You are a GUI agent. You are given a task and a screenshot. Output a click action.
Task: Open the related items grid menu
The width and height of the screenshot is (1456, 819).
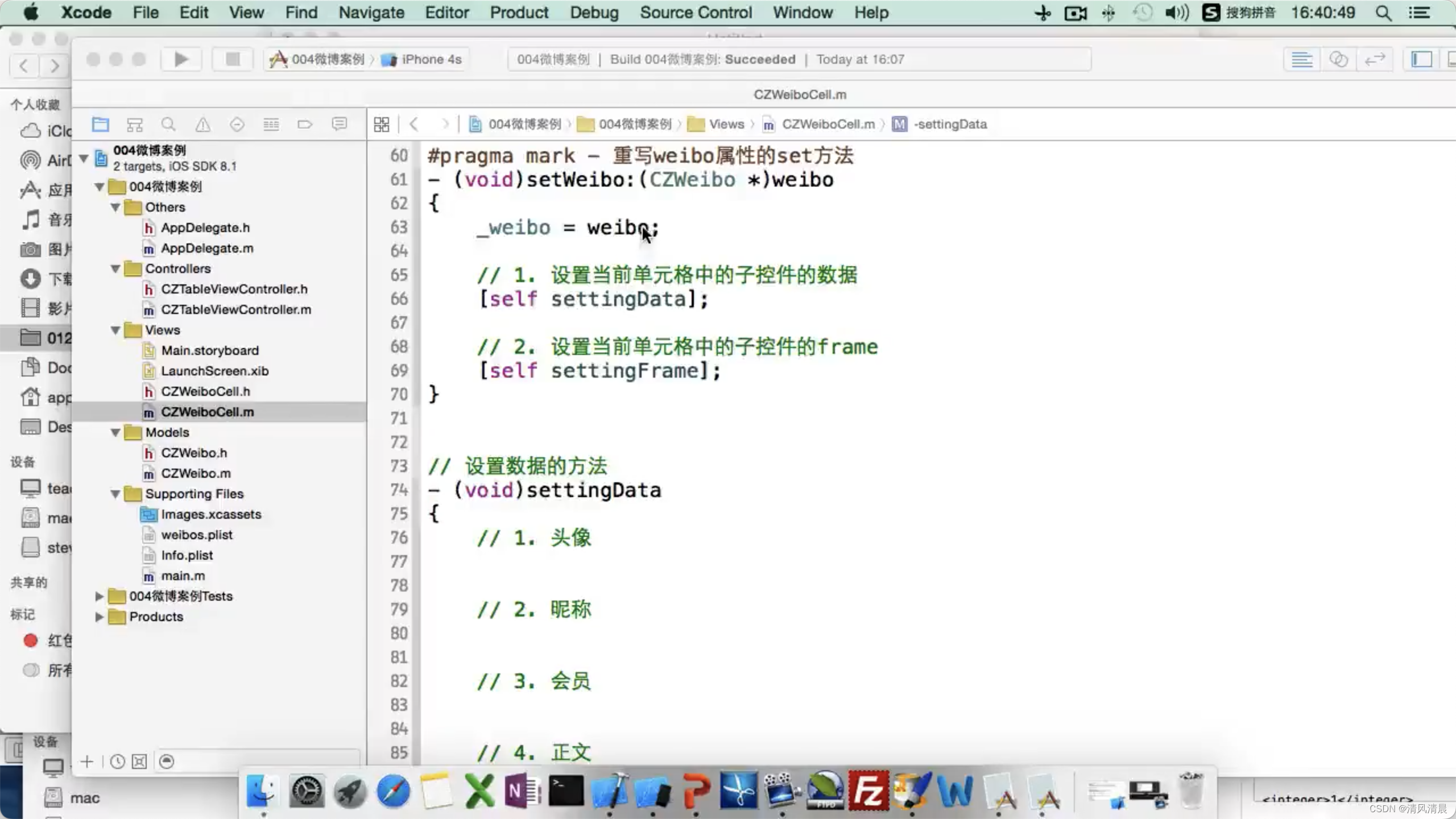pyautogui.click(x=382, y=124)
